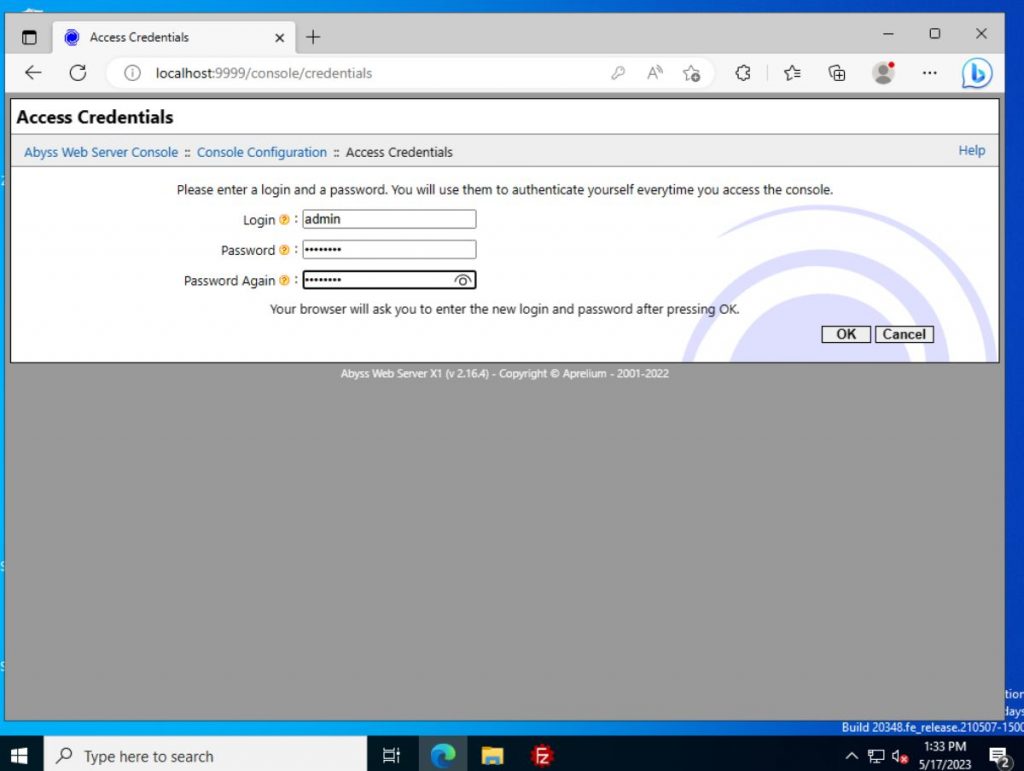The width and height of the screenshot is (1024, 771).
Task: Reveal the Password Again text with the eye
Action: tap(463, 280)
